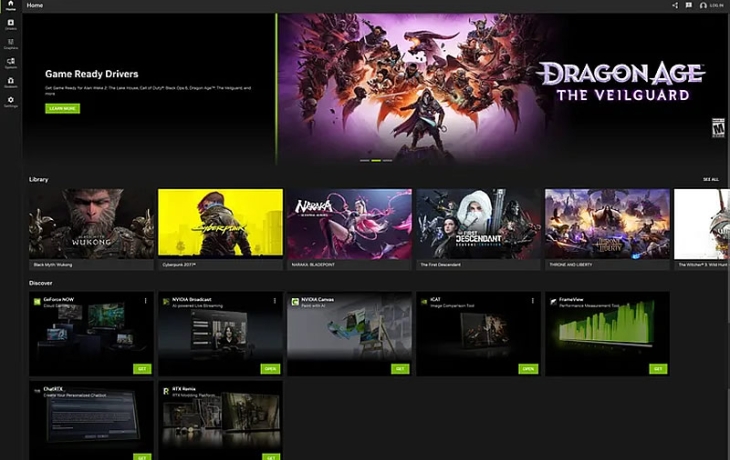Click the RTX Remix card title
The width and height of the screenshot is (730, 460).
click(184, 389)
